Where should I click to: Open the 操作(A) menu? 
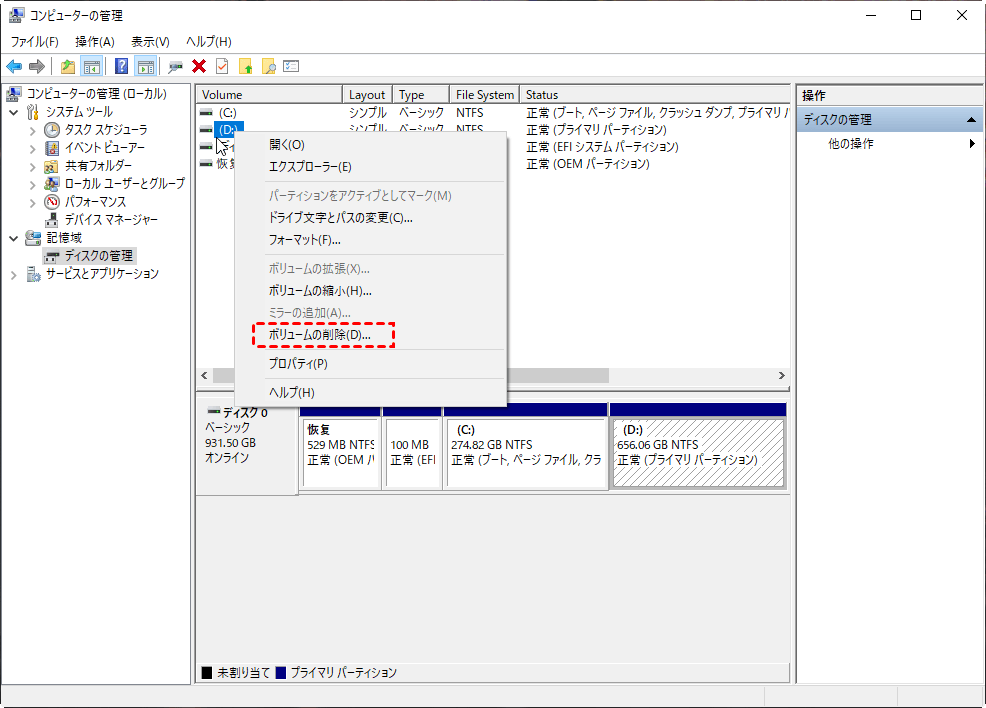[95, 41]
